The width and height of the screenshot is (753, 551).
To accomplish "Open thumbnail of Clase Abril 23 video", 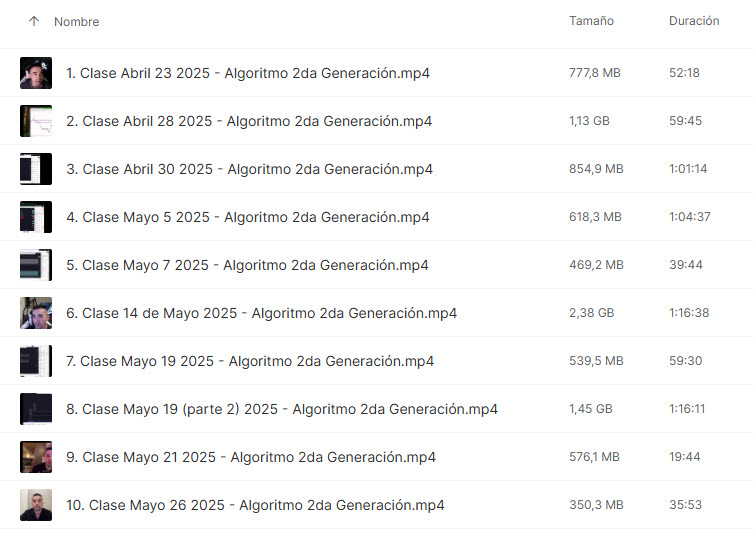I will tap(36, 73).
